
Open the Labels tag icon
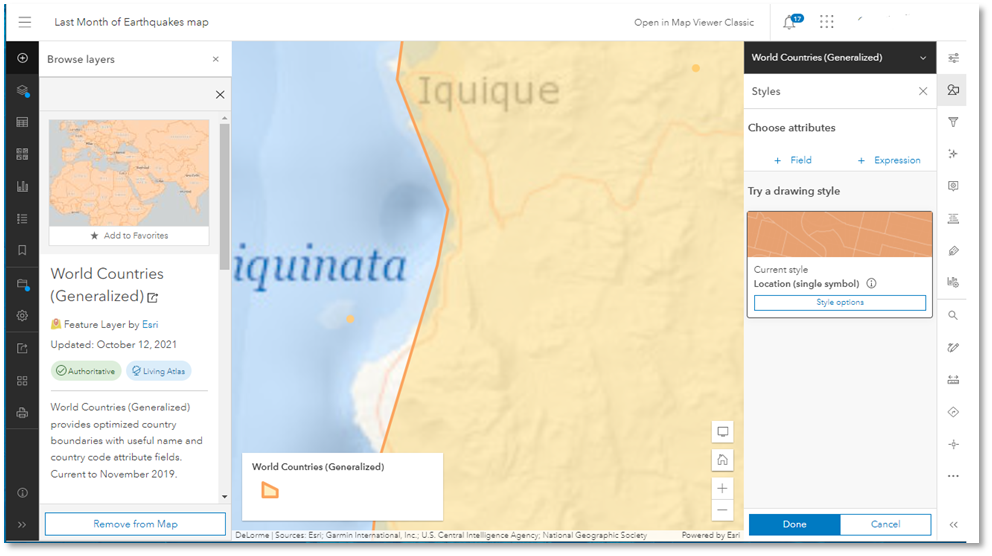tap(953, 251)
